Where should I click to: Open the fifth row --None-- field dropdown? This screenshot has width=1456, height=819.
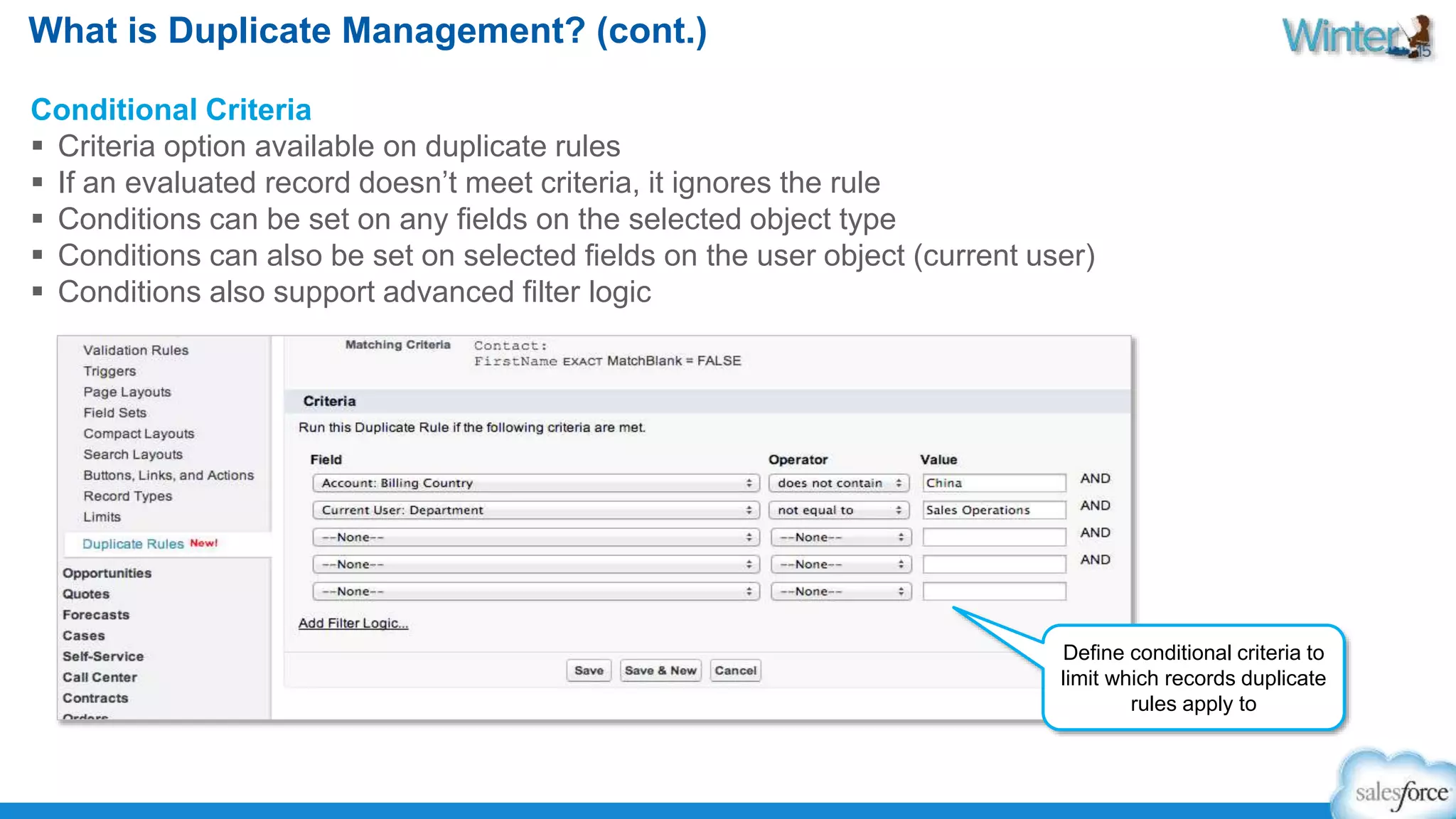click(536, 591)
